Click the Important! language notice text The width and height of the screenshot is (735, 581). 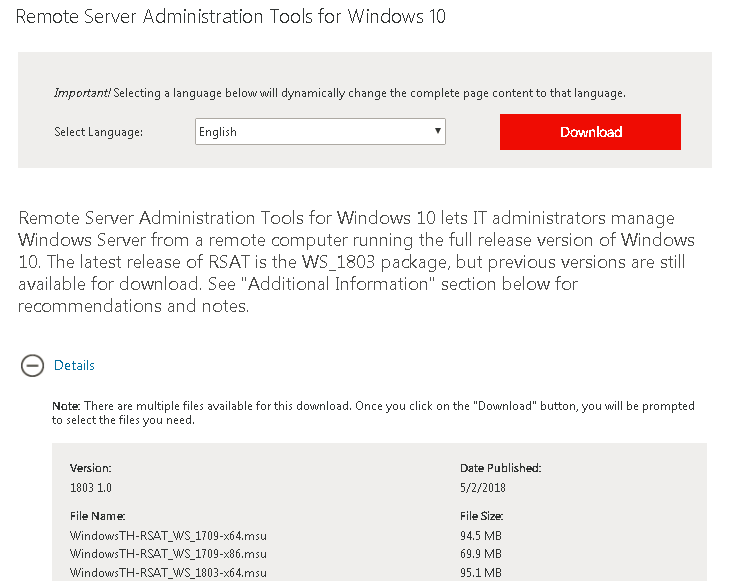(x=340, y=93)
